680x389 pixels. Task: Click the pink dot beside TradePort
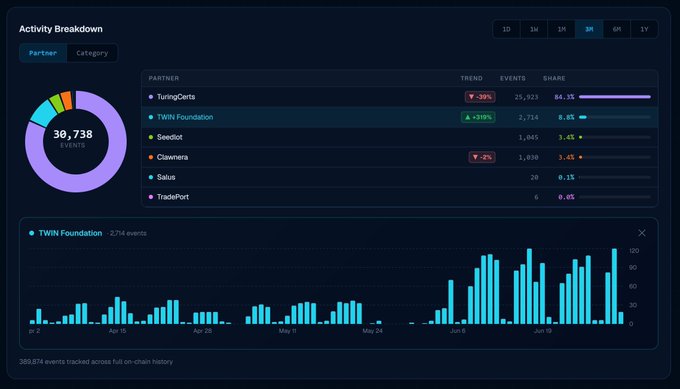click(150, 197)
